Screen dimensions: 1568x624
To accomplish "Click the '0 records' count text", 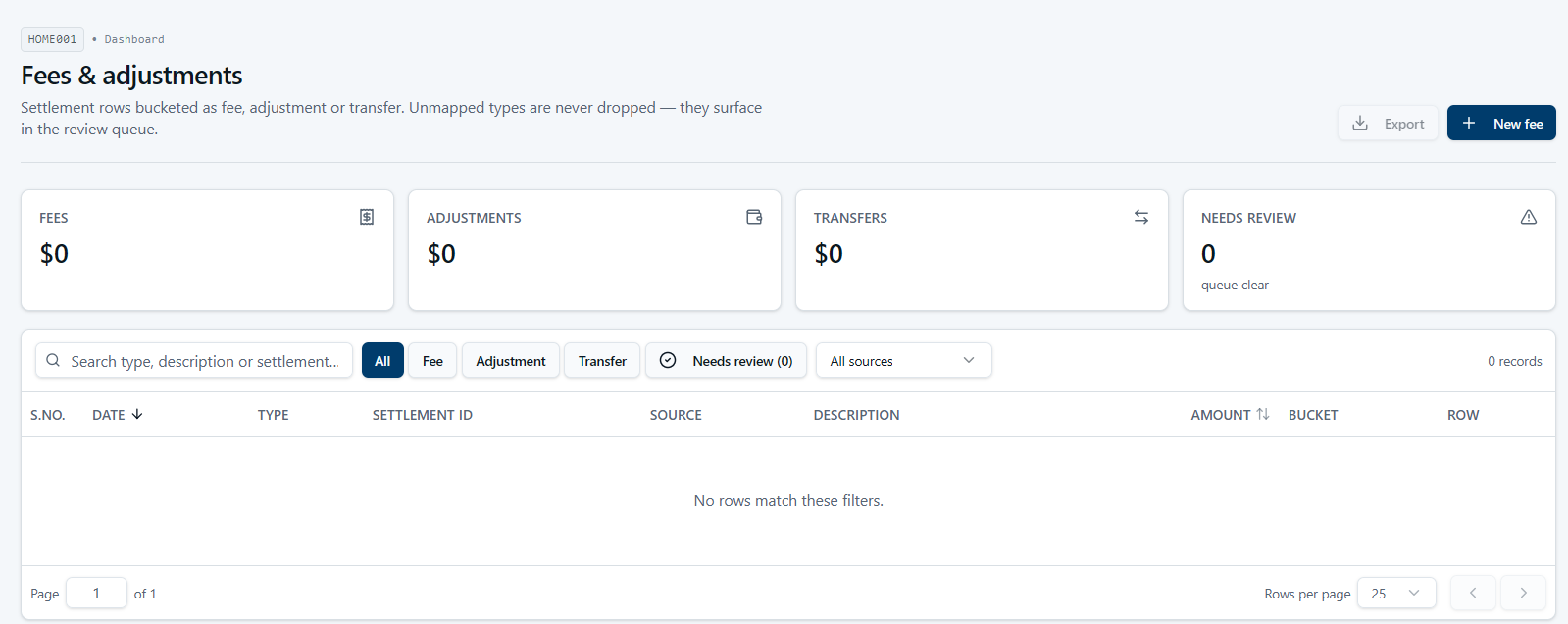I will point(1514,361).
